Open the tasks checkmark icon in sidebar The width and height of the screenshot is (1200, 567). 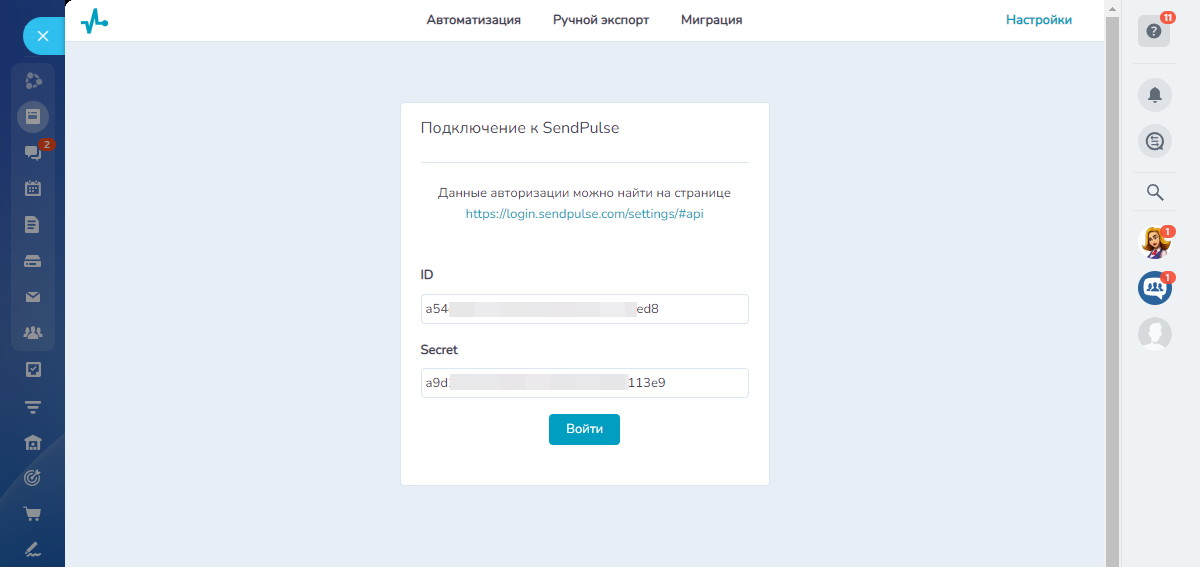(33, 369)
